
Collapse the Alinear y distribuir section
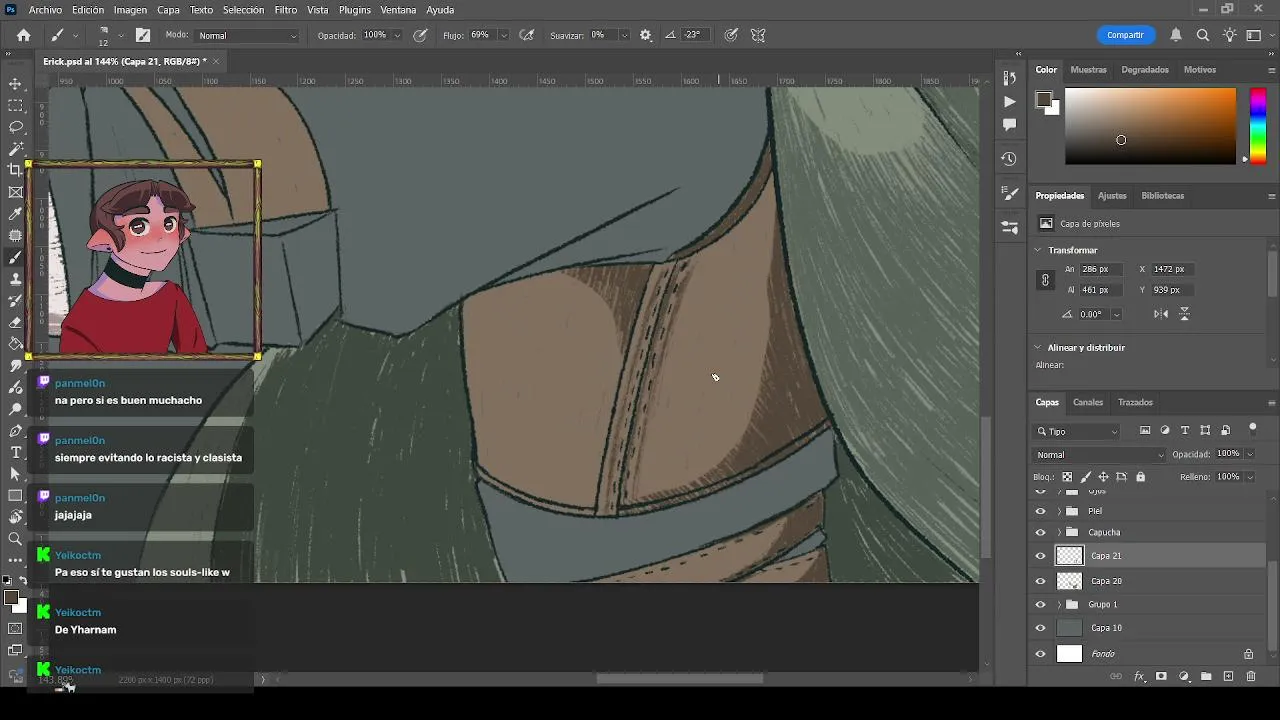[1039, 347]
